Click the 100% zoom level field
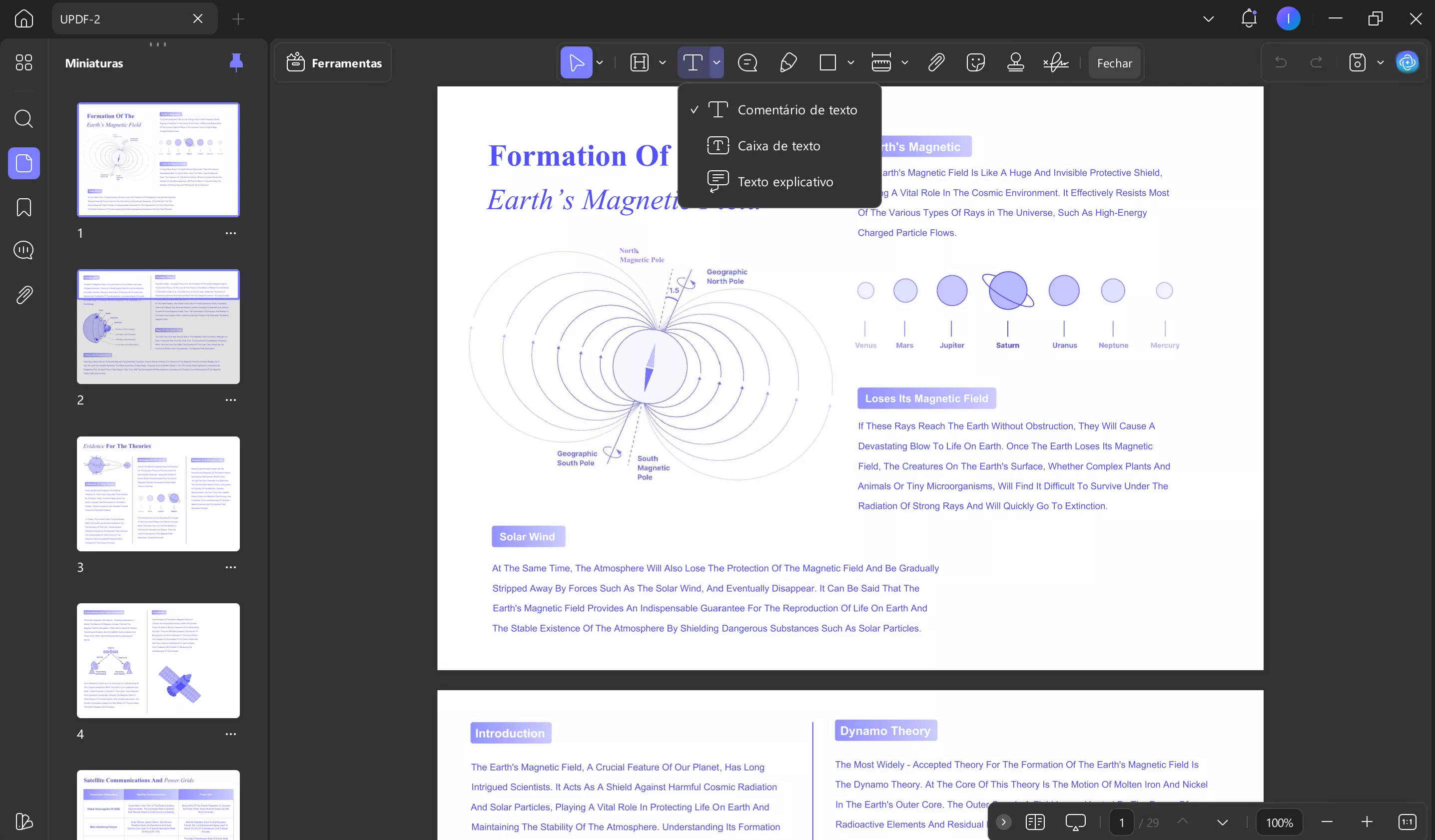Screen dimensions: 1435x840 1279,823
